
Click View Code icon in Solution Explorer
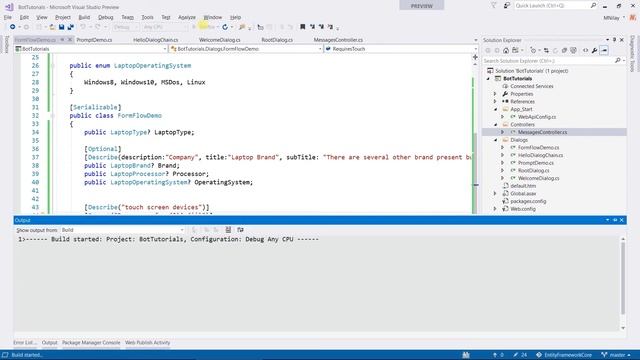585,50
